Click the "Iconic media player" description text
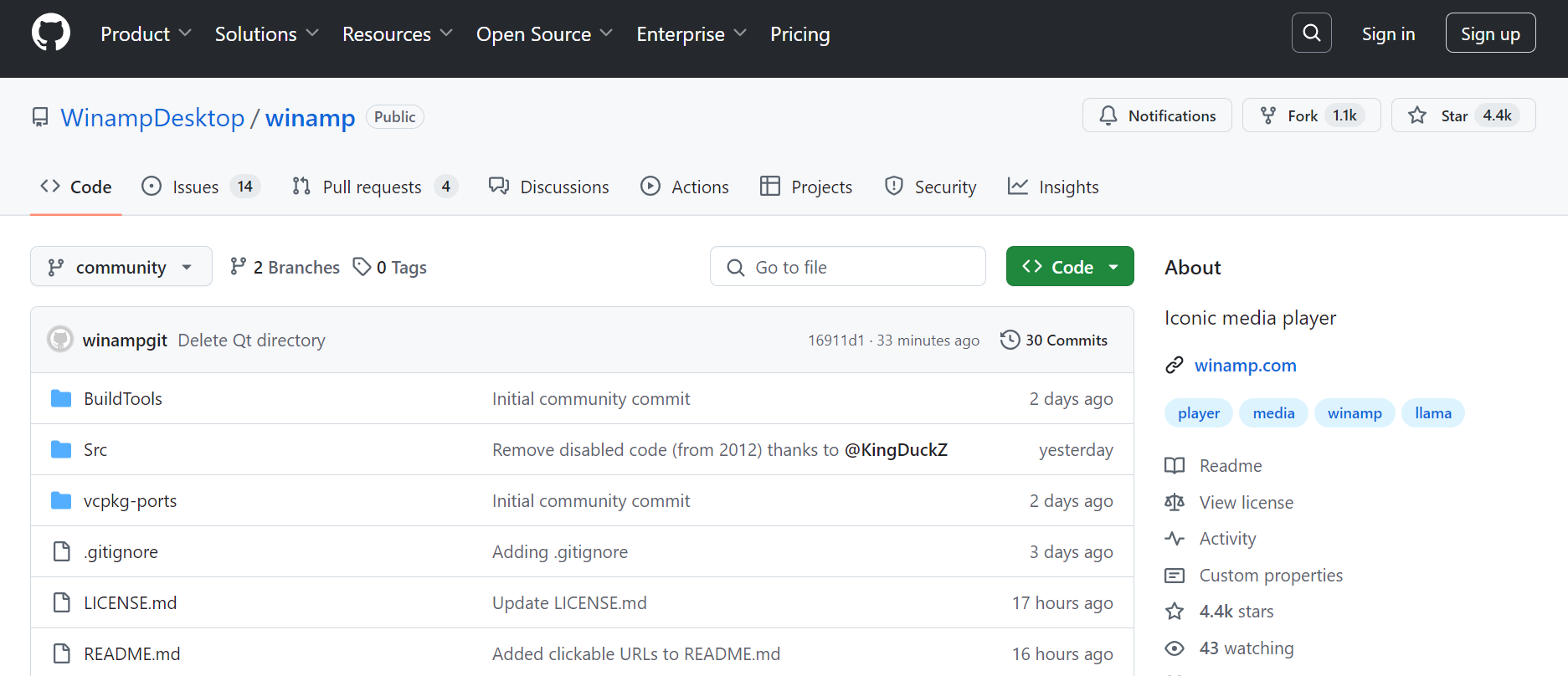Viewport: 1568px width, 676px height. click(x=1250, y=318)
